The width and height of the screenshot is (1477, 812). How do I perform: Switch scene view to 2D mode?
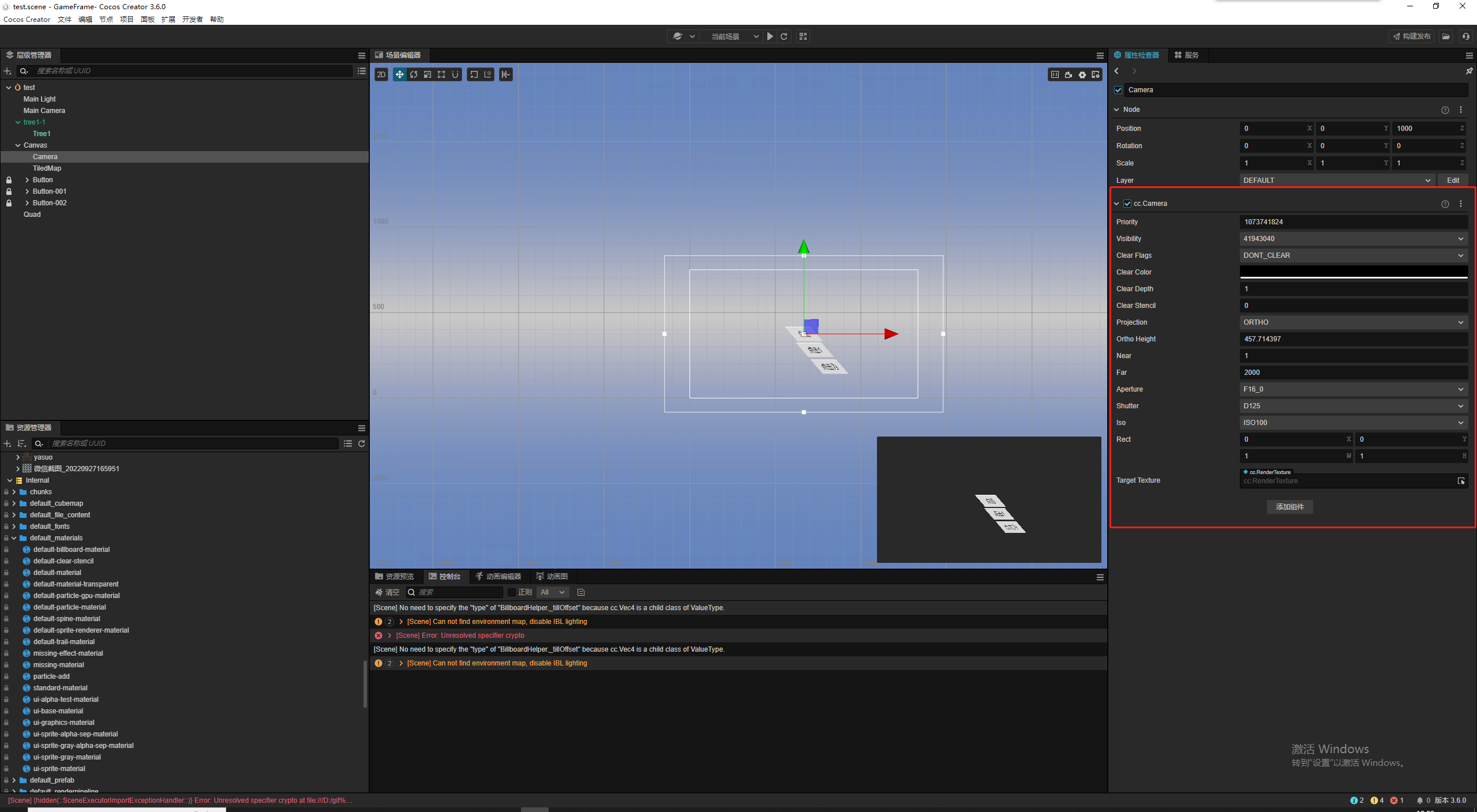coord(381,74)
